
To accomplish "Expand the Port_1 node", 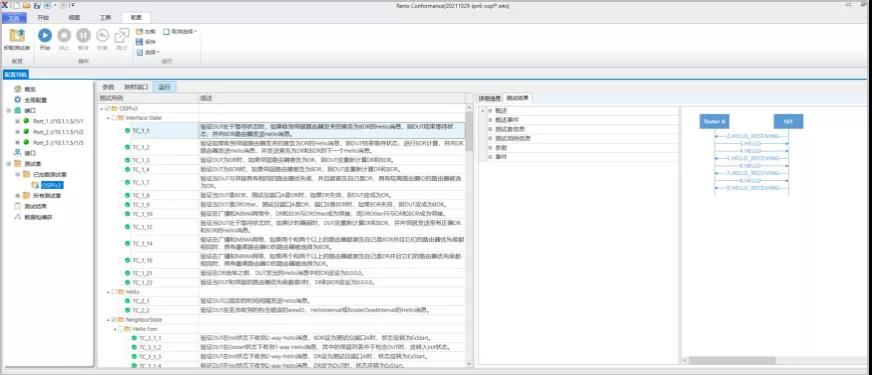I will tap(17, 121).
